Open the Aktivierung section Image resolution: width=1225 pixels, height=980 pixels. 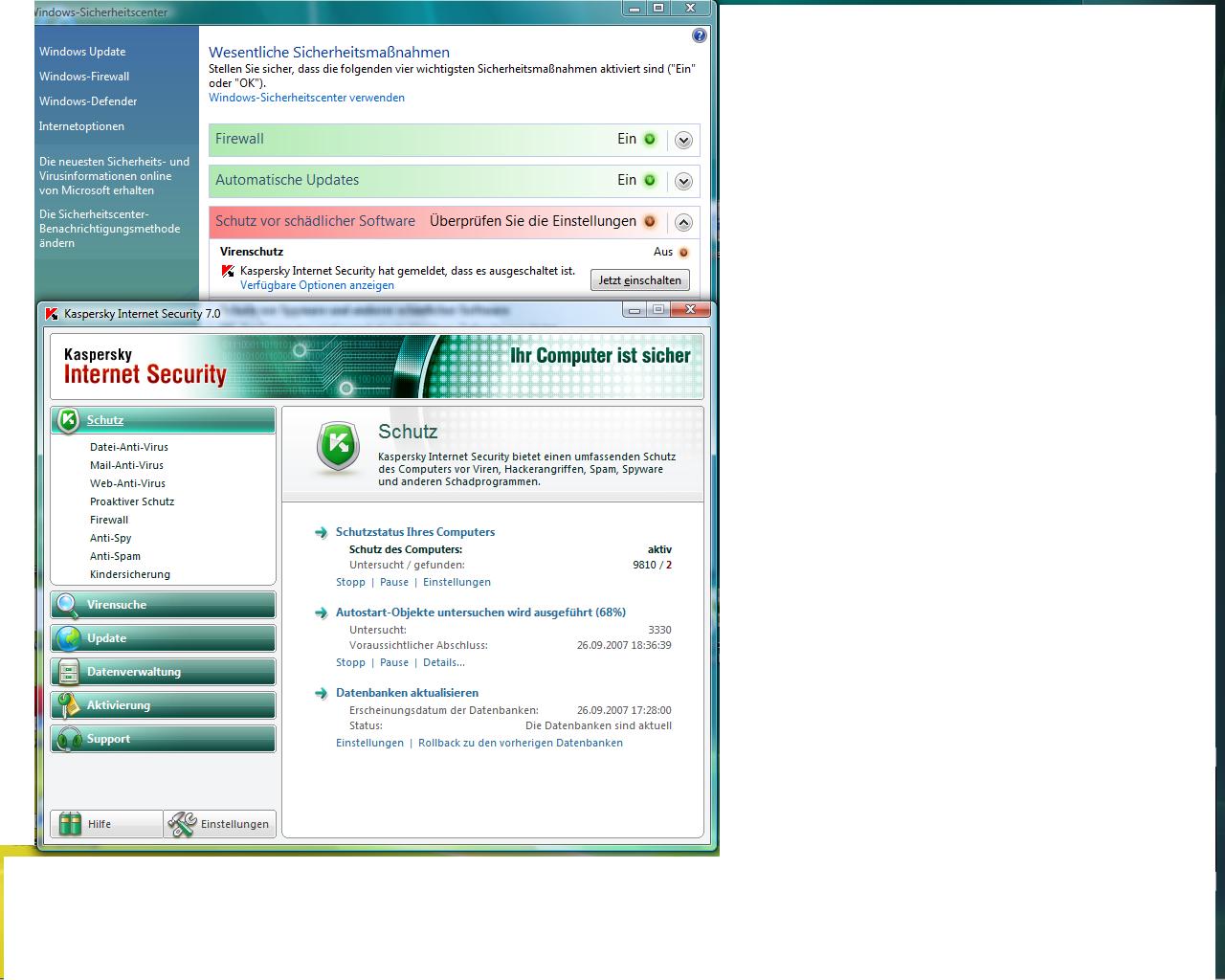click(163, 705)
